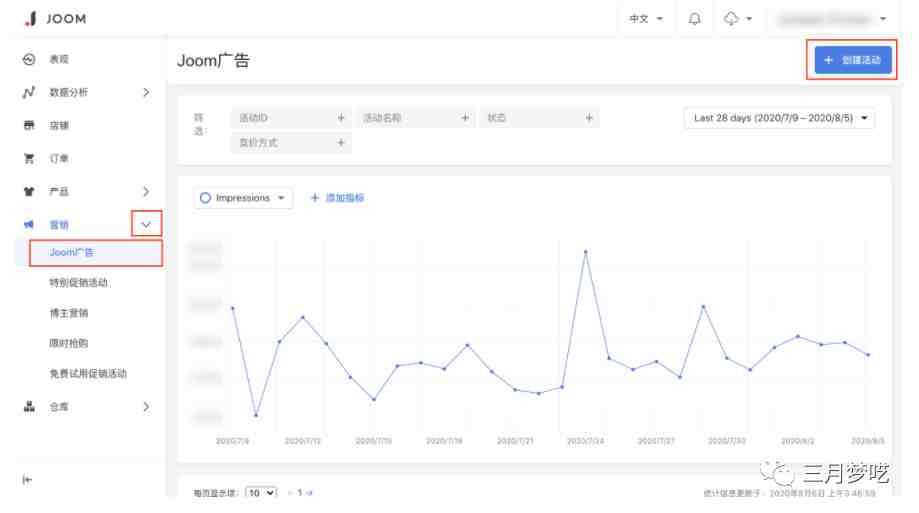Open notifications bell

click(x=695, y=19)
